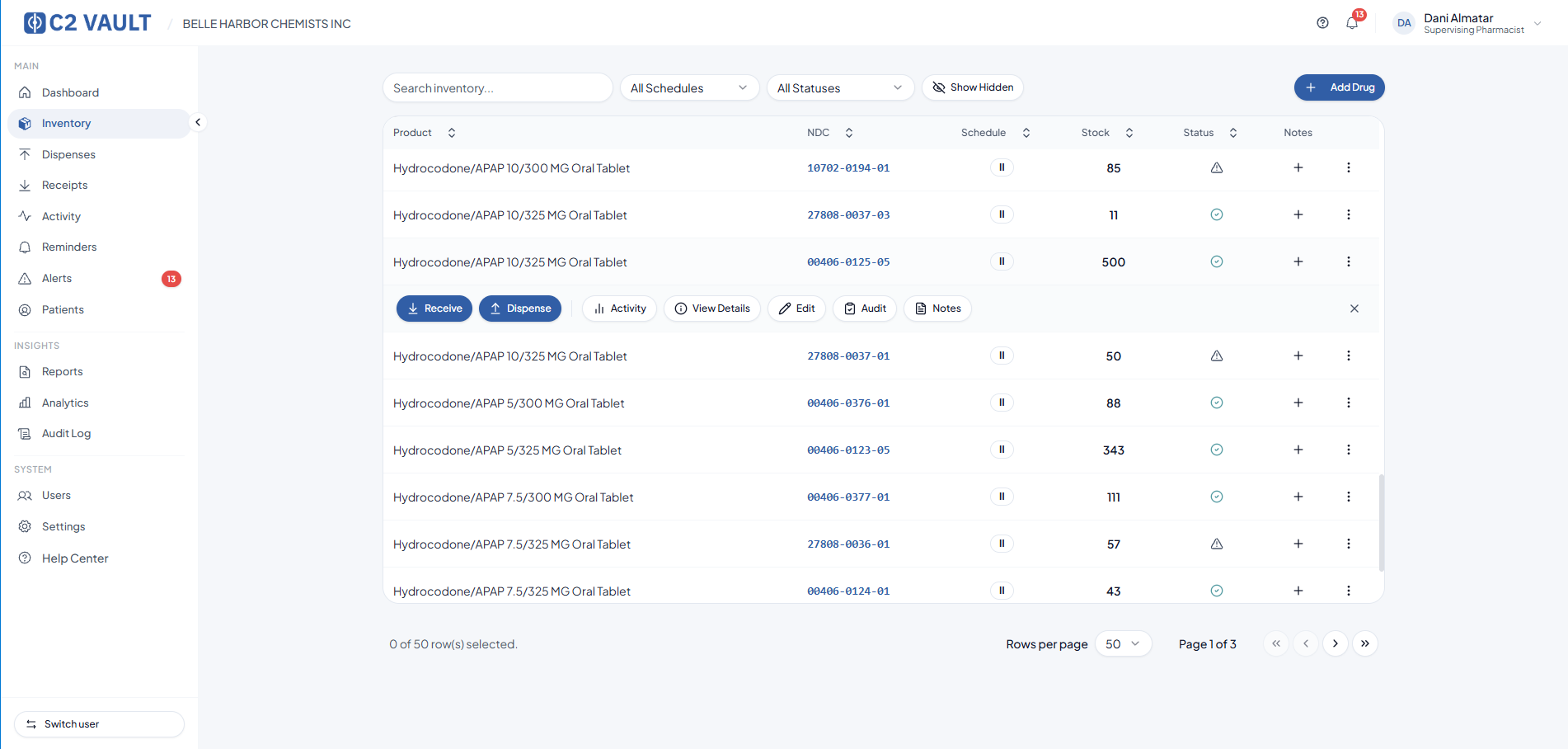Click warning status icon for NDC 27808-0036-01

pyautogui.click(x=1216, y=544)
